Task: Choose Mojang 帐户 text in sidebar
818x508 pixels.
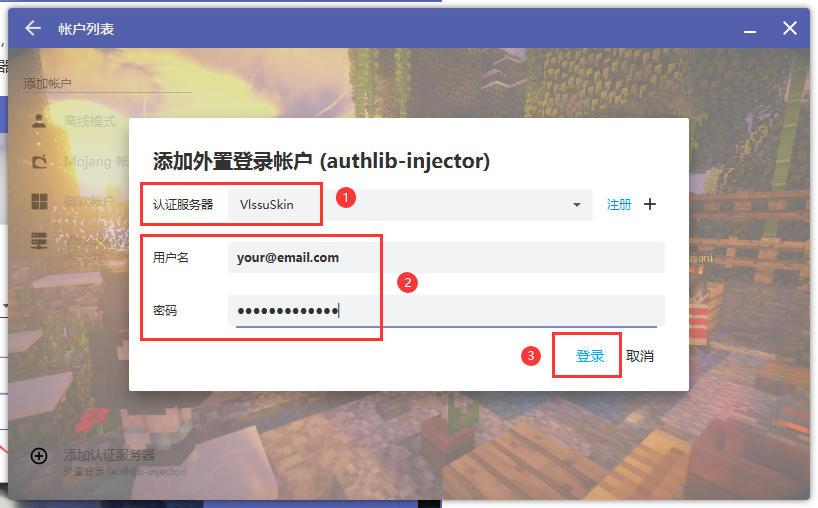Action: point(95,161)
